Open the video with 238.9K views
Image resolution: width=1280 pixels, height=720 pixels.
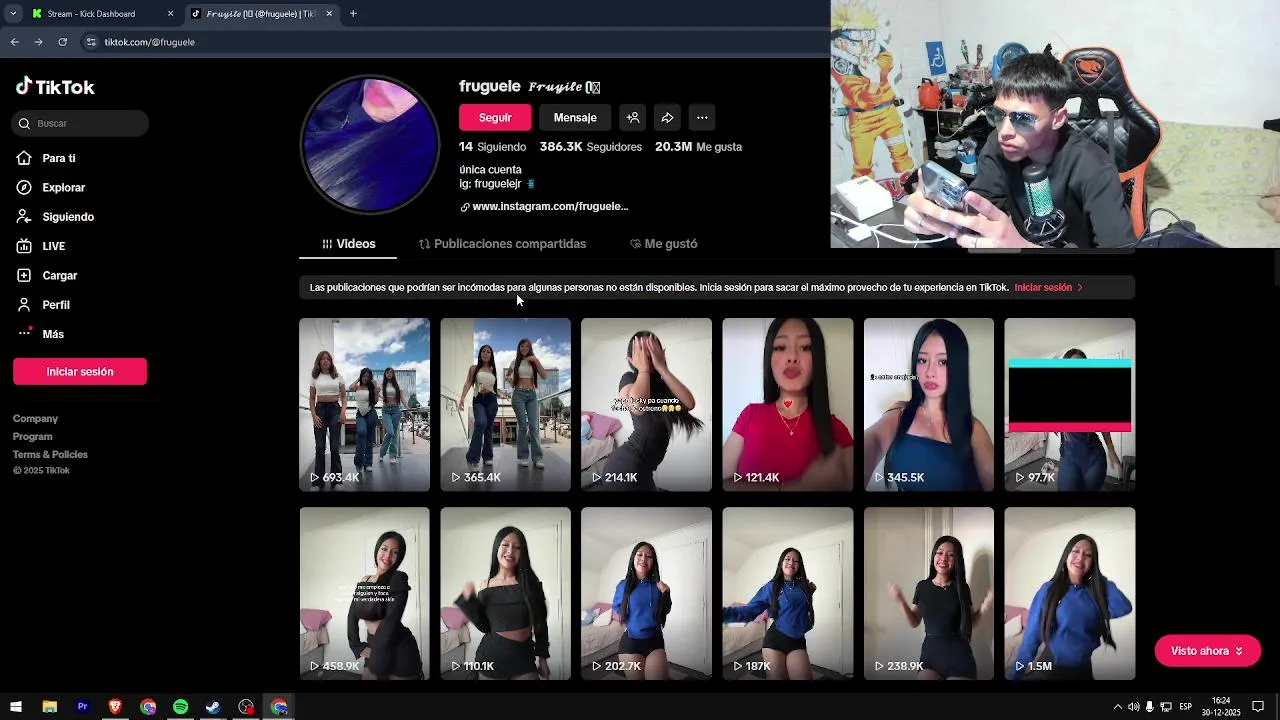click(x=929, y=593)
